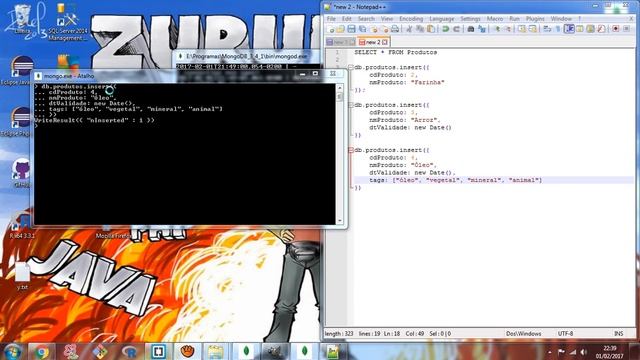The width and height of the screenshot is (640, 360).
Task: Click the Save All icon in Notepad++ toolbar
Action: pos(362,29)
